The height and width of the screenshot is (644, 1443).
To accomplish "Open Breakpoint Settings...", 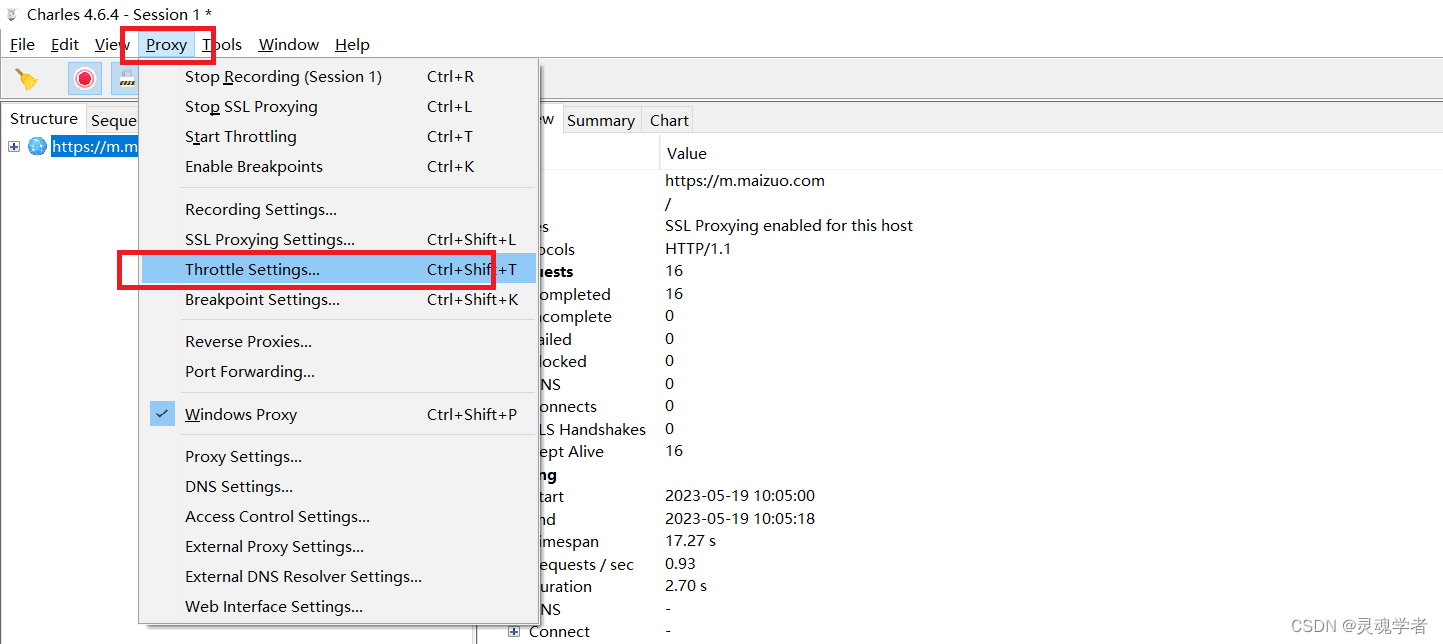I will pos(338,300).
